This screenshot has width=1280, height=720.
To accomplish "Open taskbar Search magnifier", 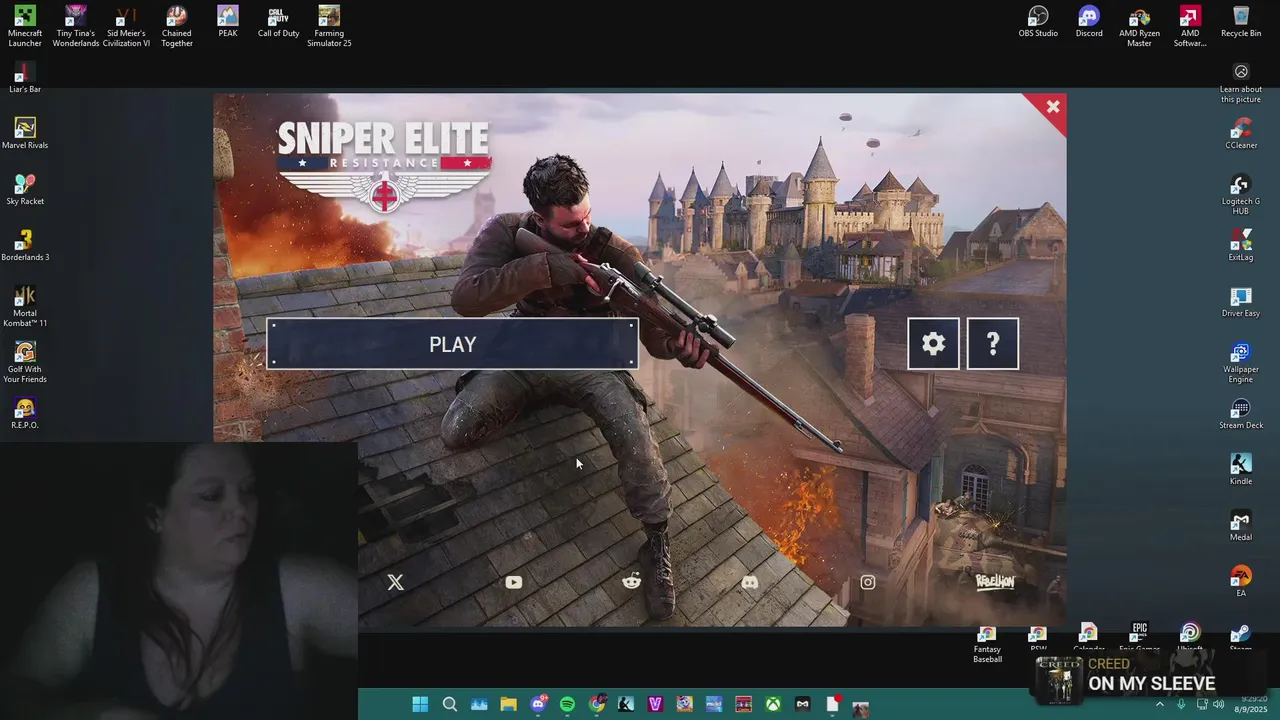I will tap(450, 704).
